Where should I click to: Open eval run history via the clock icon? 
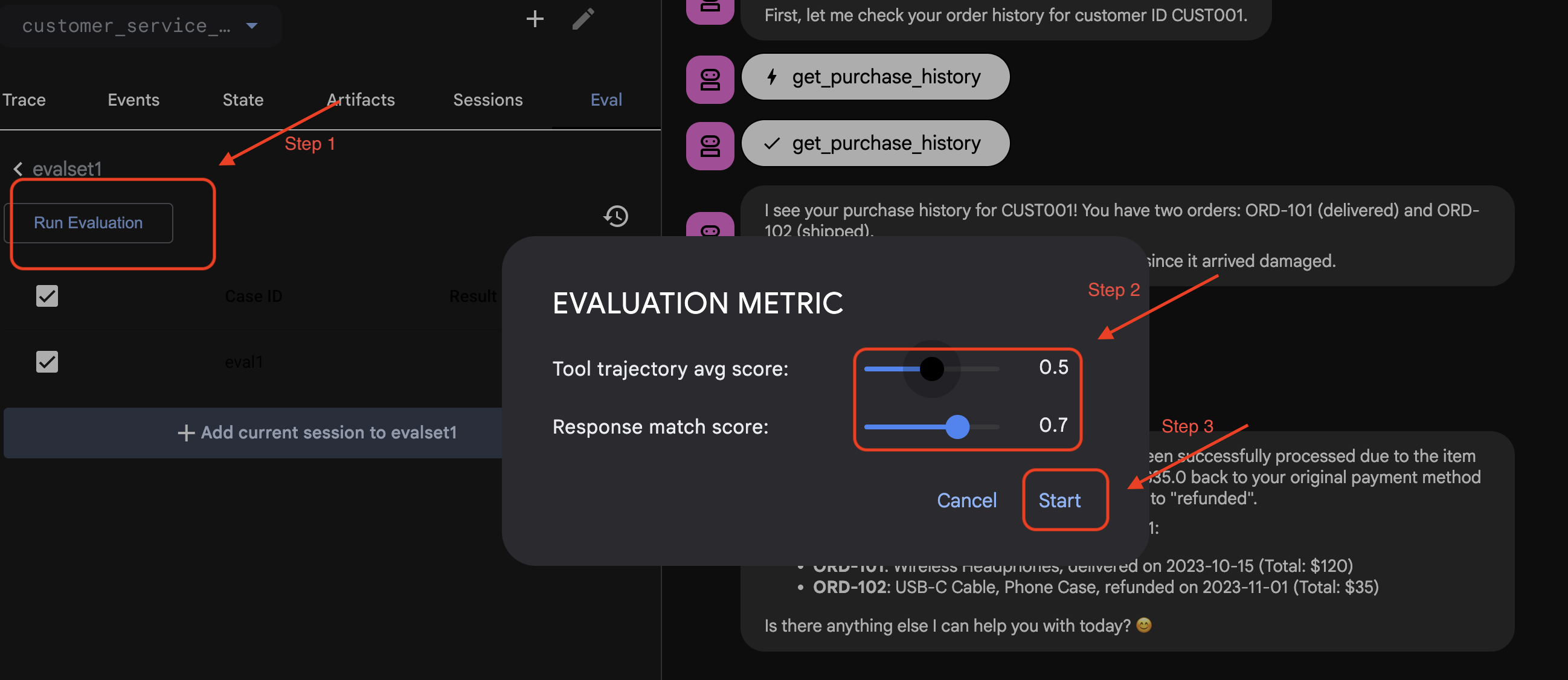tap(616, 216)
